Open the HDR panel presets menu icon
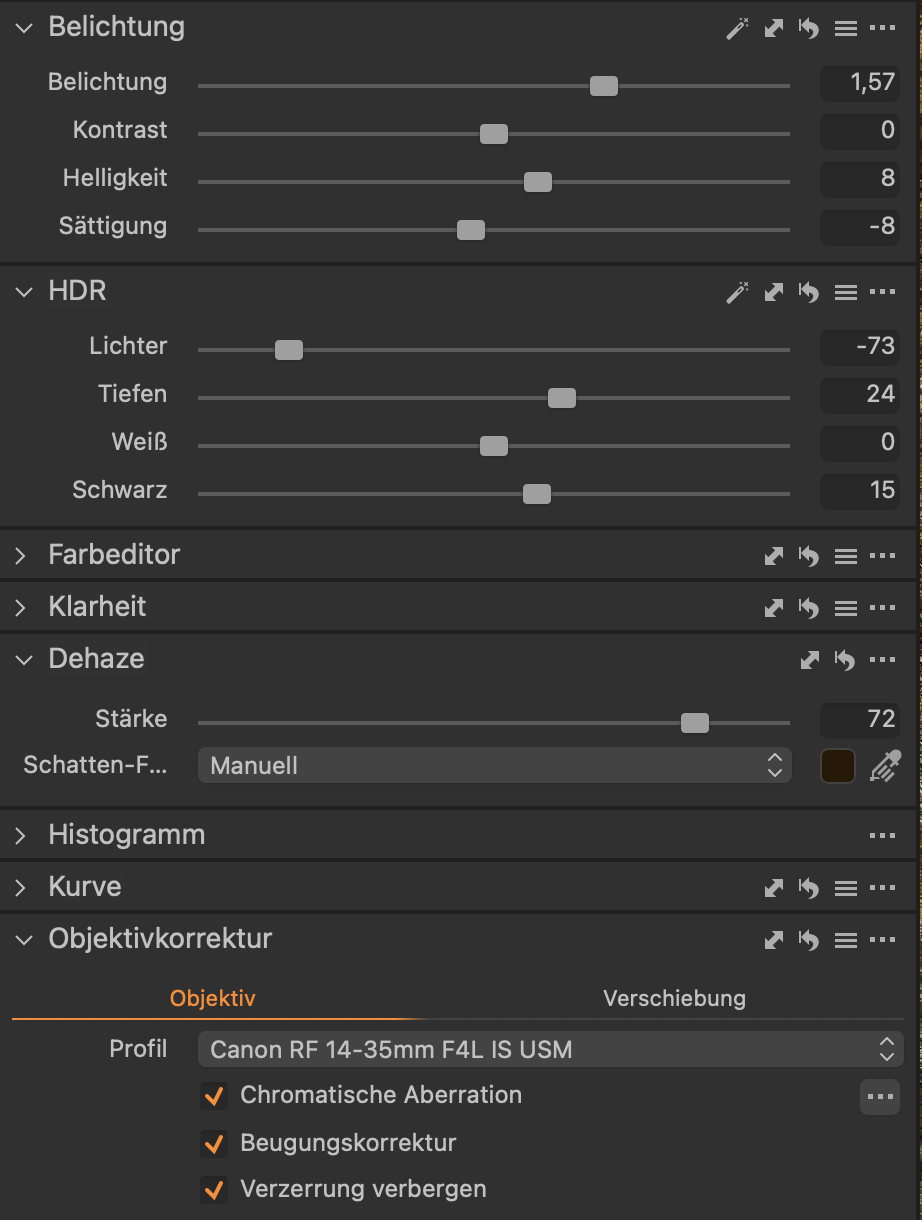Viewport: 922px width, 1220px height. (846, 292)
